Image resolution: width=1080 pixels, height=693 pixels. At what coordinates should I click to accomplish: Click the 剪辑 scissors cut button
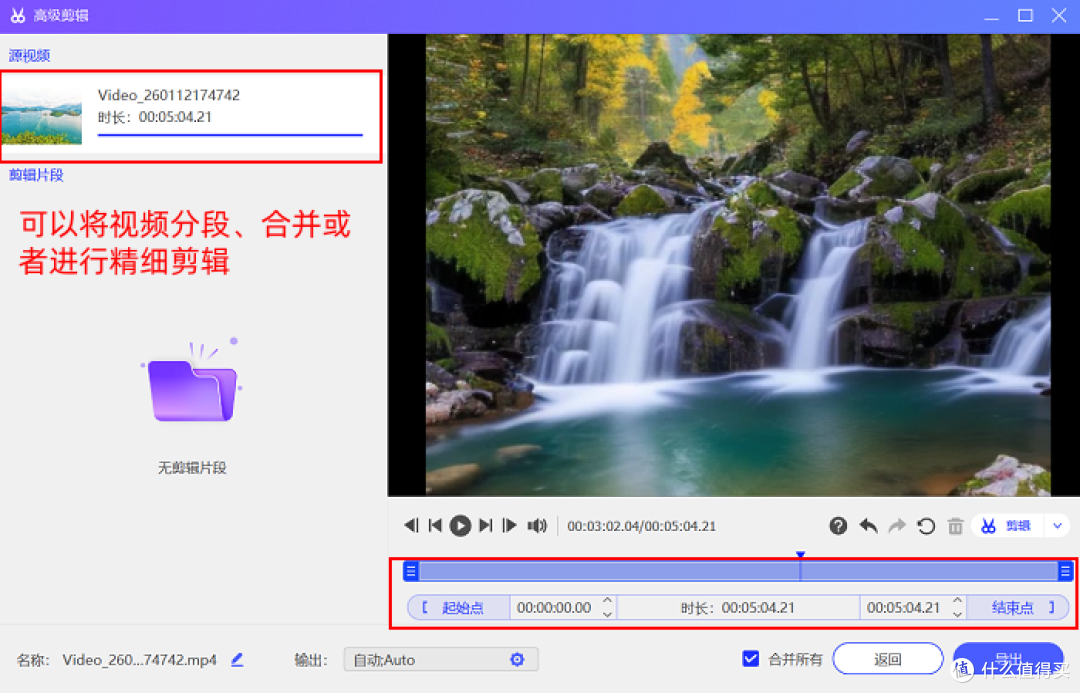tap(1006, 526)
